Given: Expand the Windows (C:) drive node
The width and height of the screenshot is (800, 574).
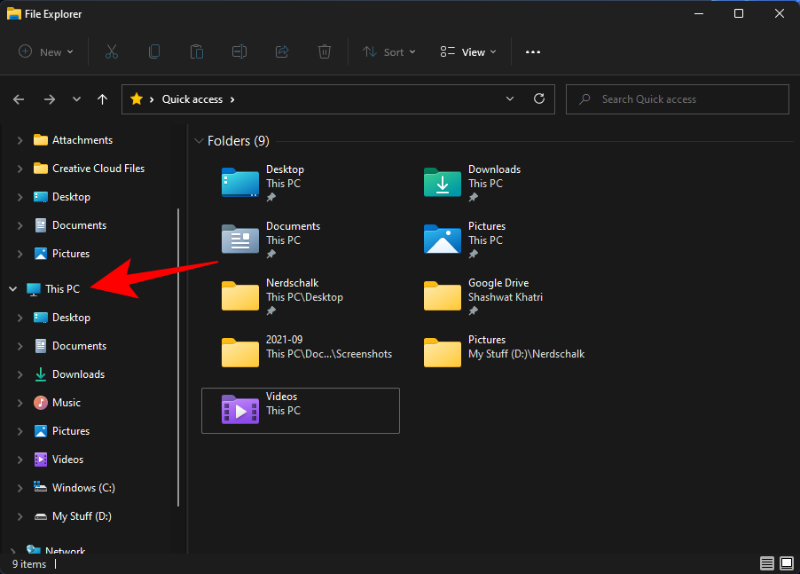Looking at the screenshot, I should (x=20, y=488).
